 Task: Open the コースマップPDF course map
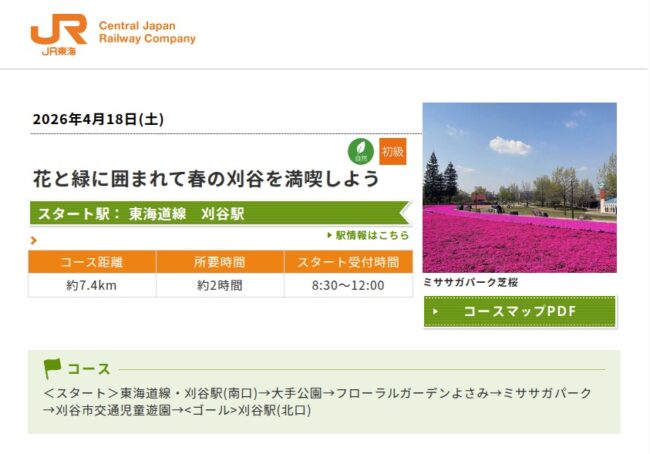[519, 312]
